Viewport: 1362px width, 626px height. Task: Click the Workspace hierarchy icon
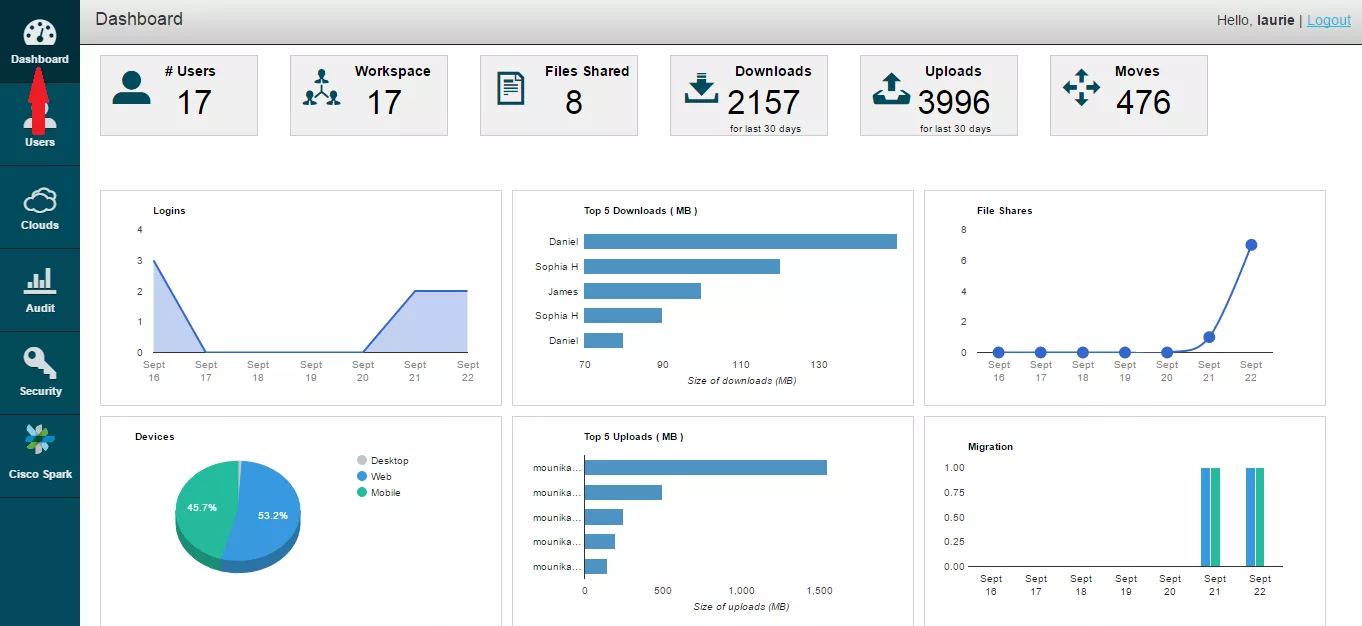[321, 88]
